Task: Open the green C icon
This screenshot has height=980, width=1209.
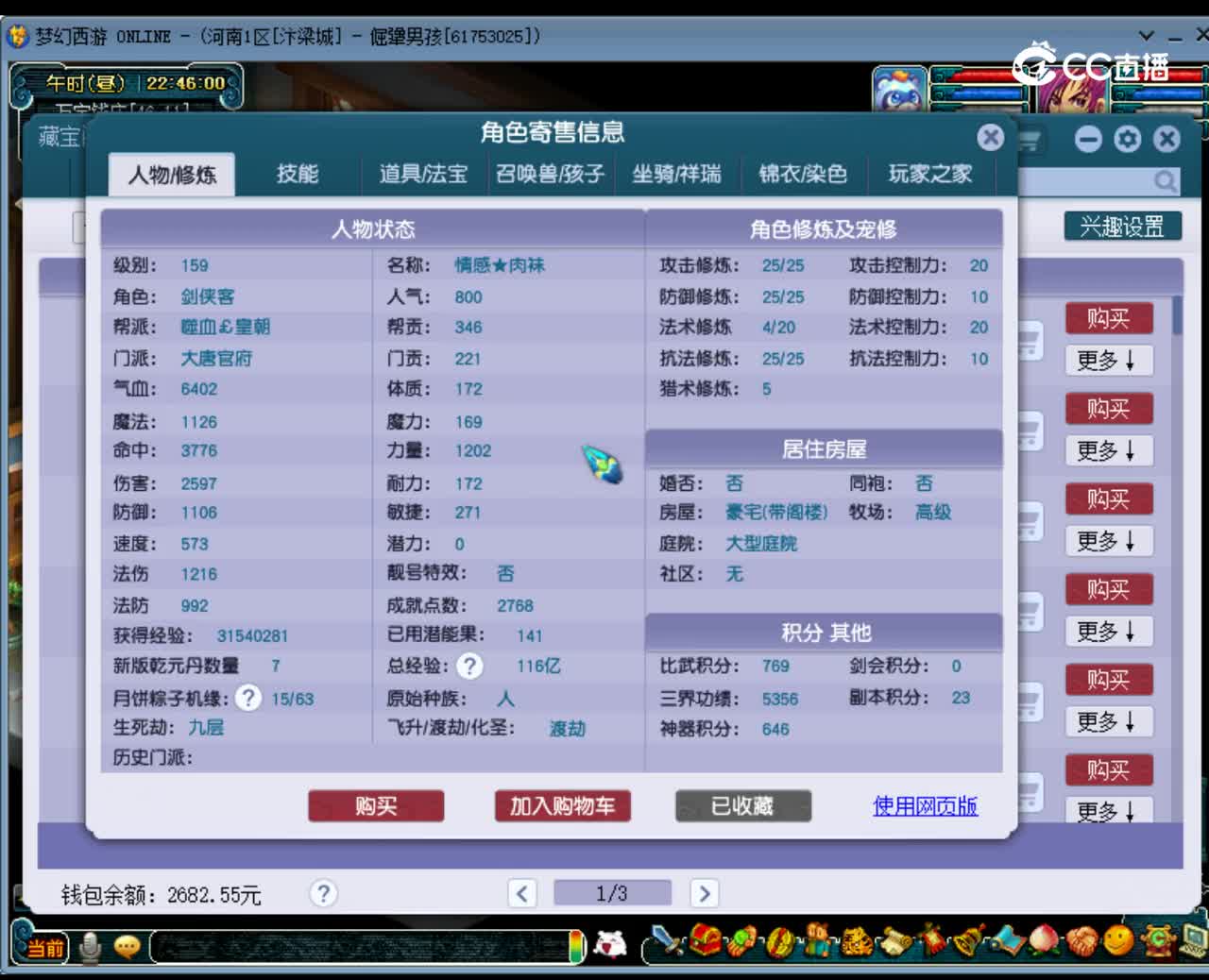Action: pos(1157,940)
